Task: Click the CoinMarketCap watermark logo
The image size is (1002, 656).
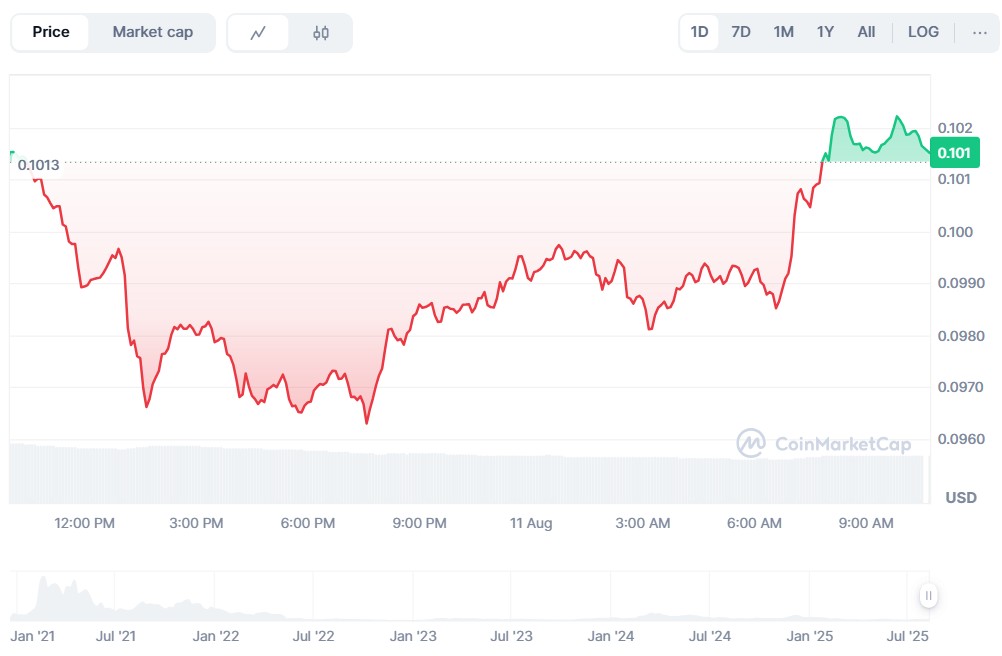Action: [x=823, y=443]
